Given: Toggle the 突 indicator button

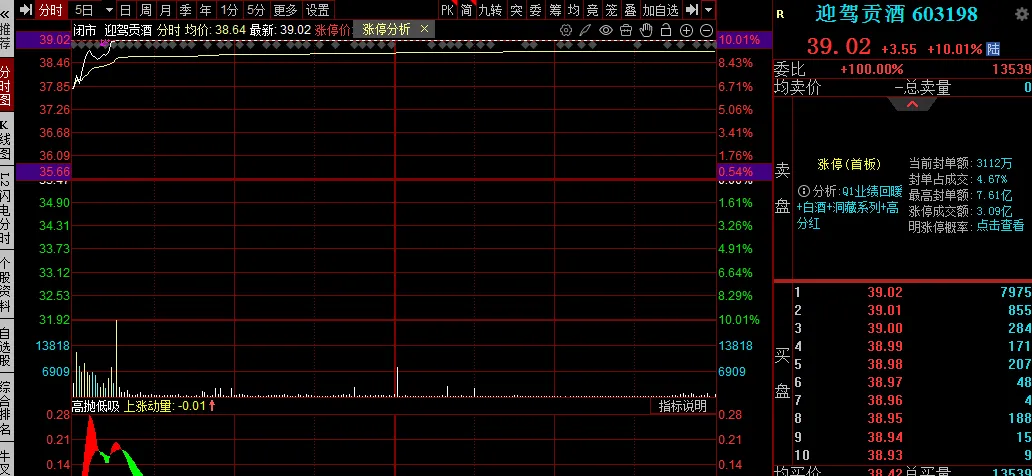Looking at the screenshot, I should coord(517,10).
